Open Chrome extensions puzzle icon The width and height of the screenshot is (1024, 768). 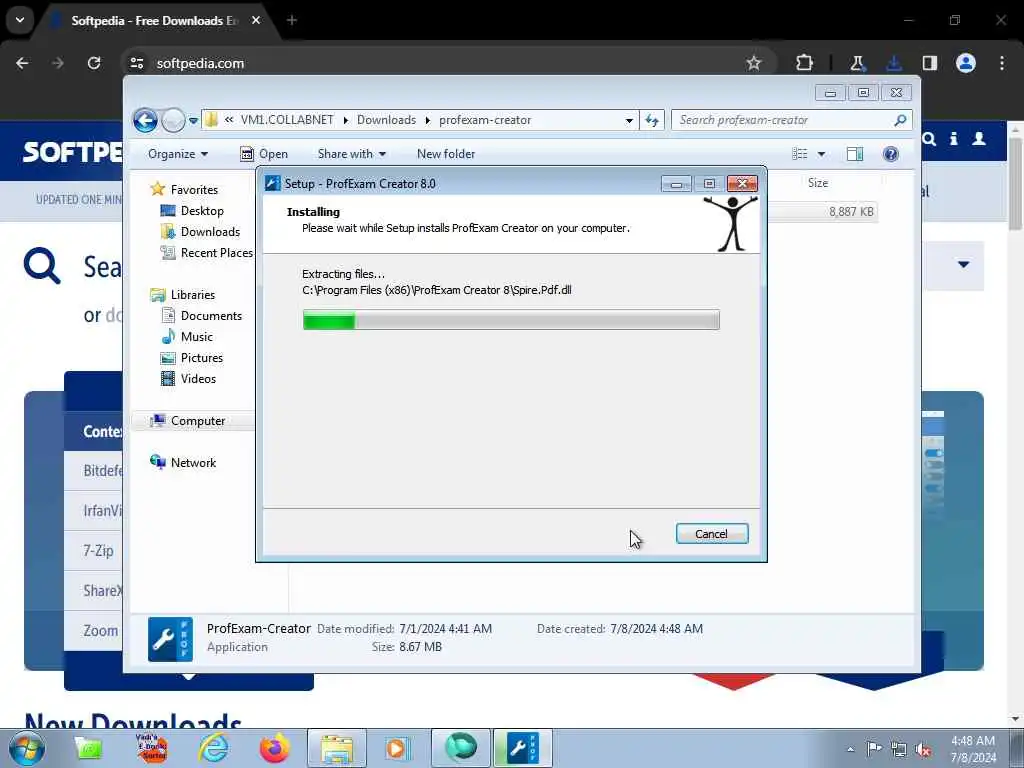[x=805, y=63]
